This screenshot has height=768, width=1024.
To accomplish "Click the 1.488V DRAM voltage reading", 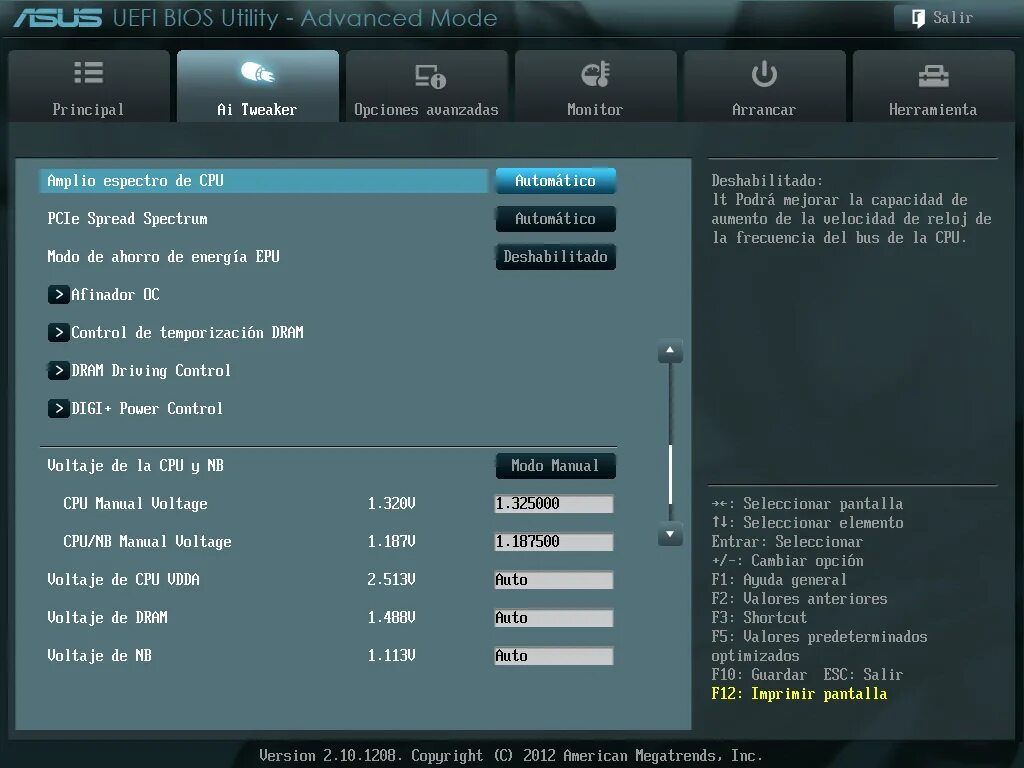I will click(391, 617).
